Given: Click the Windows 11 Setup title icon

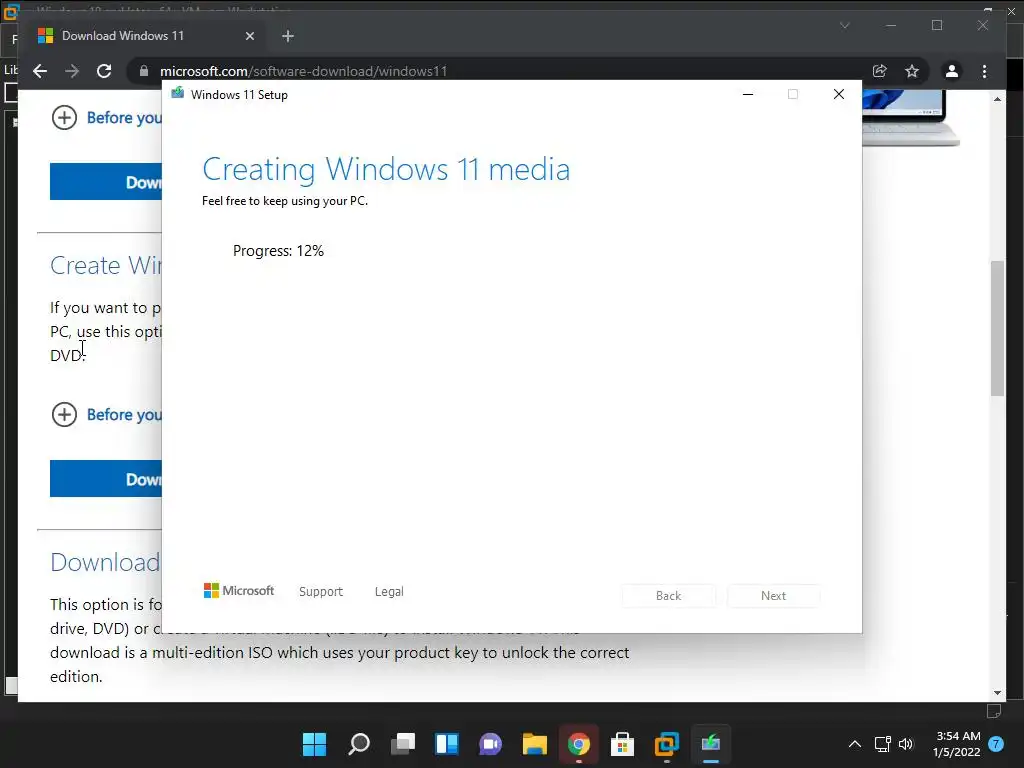Looking at the screenshot, I should click(178, 94).
